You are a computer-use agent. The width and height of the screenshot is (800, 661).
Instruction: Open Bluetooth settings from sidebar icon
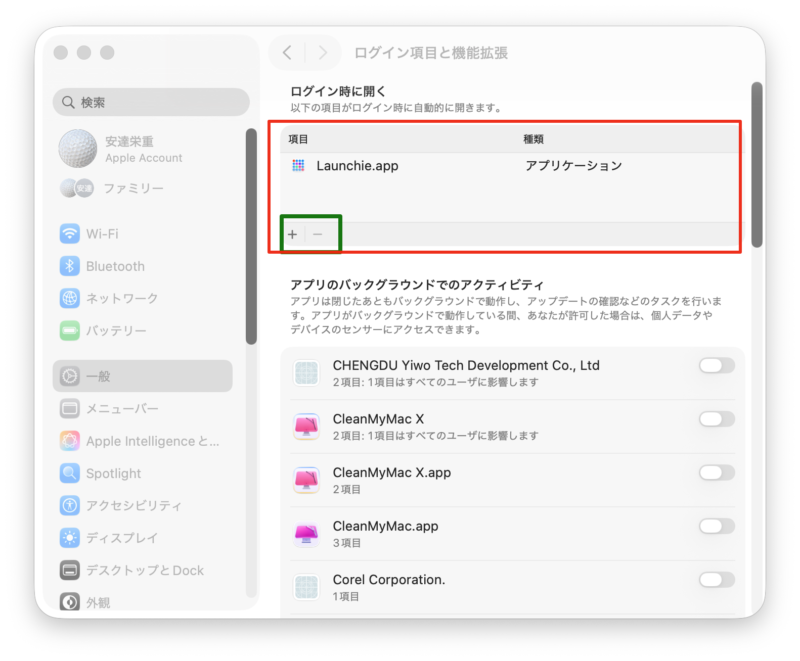(70, 266)
